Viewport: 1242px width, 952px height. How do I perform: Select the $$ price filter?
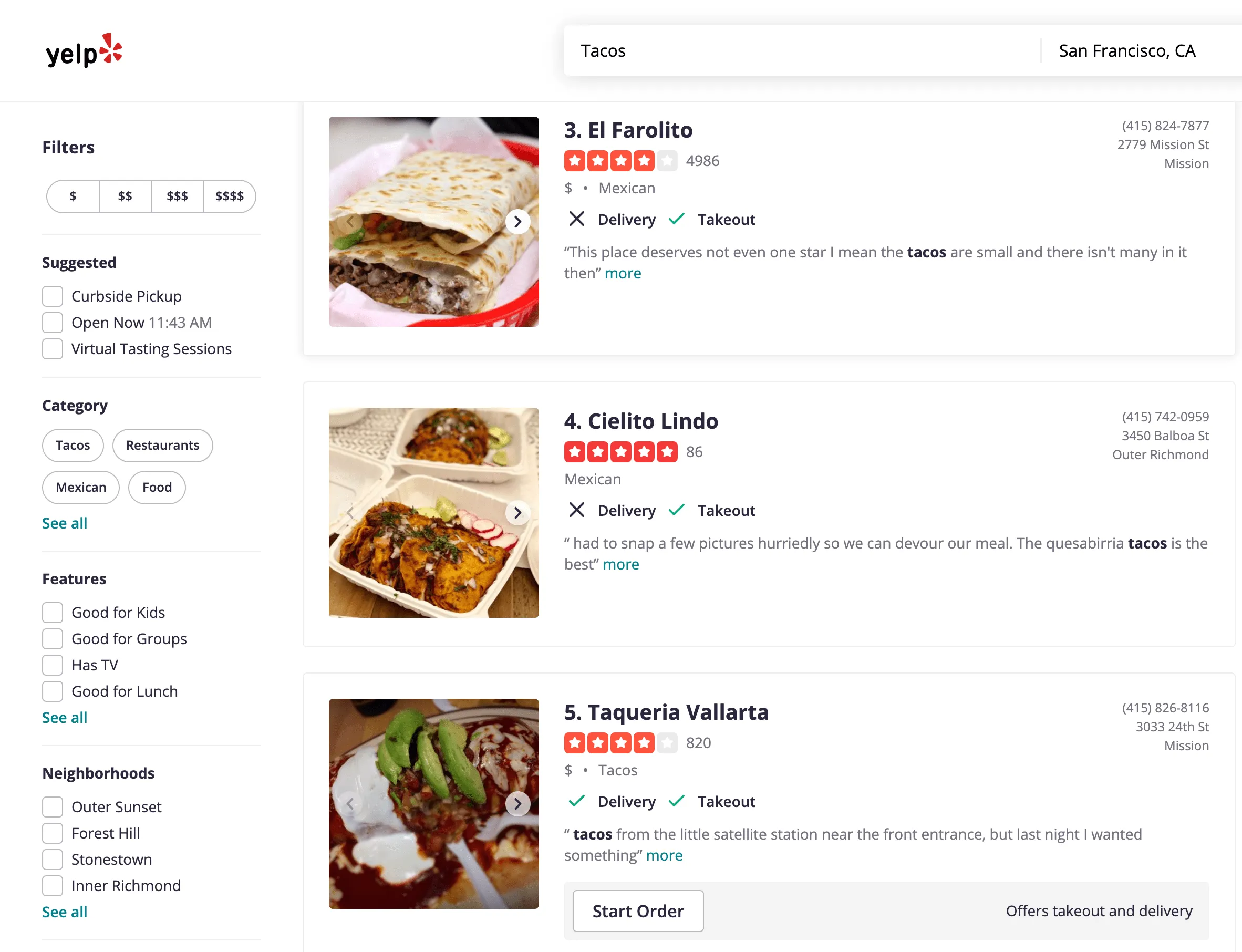pyautogui.click(x=125, y=196)
